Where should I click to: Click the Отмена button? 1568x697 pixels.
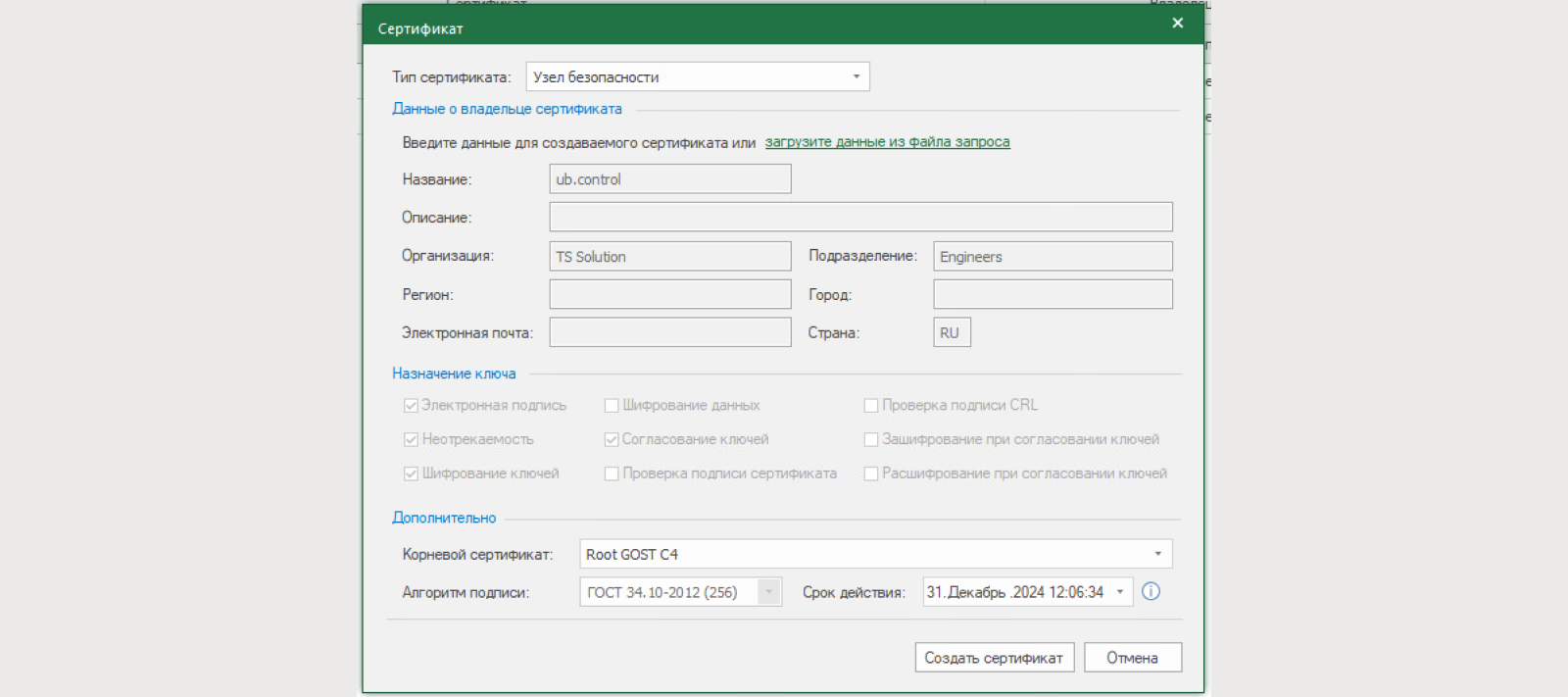[1133, 658]
